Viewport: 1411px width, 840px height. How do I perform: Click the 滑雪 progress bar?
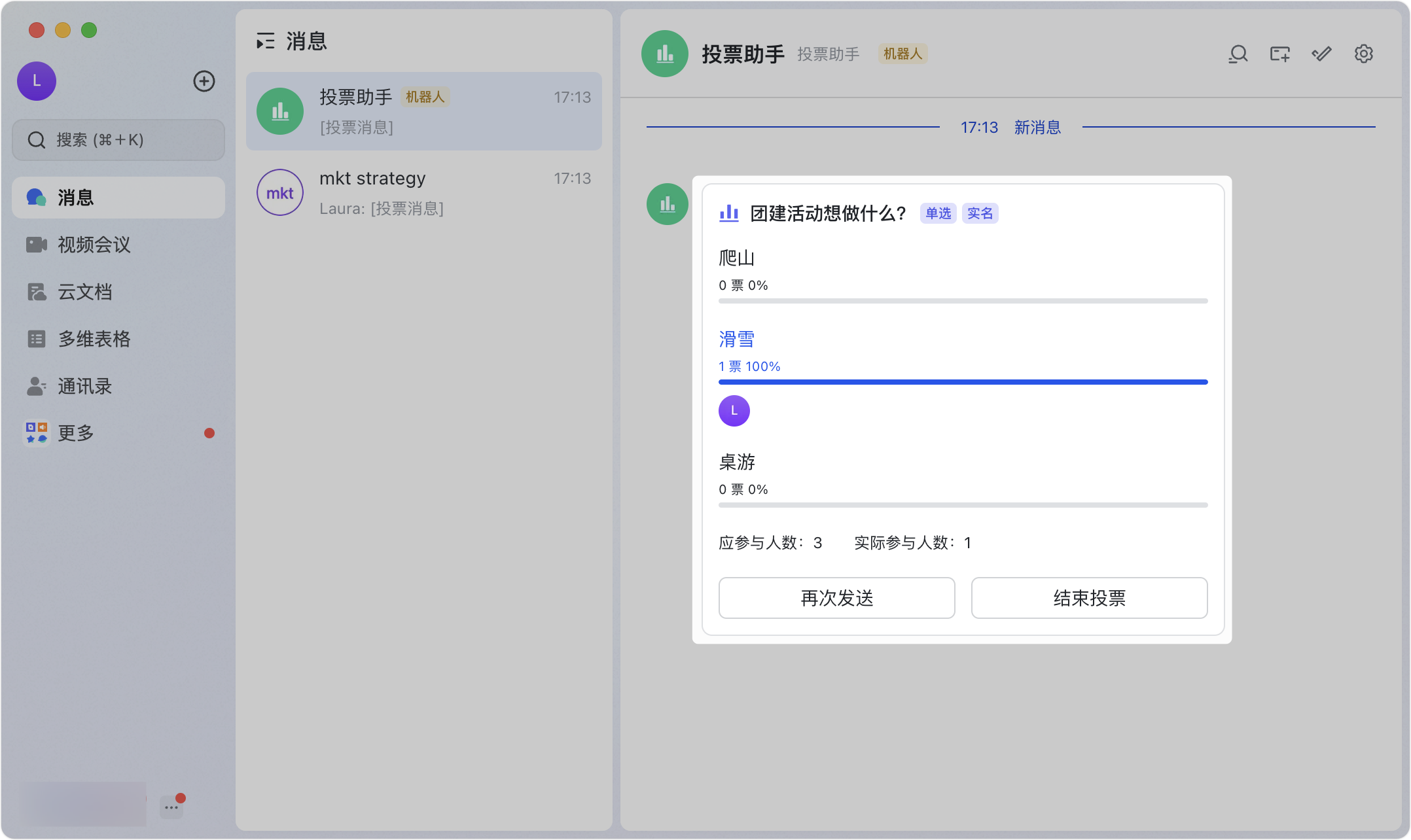pyautogui.click(x=962, y=381)
